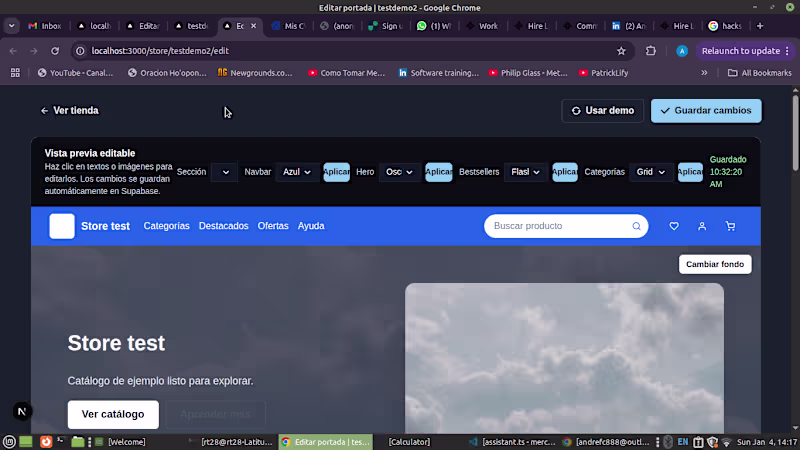Reload the page
800x450 pixels.
(55, 51)
